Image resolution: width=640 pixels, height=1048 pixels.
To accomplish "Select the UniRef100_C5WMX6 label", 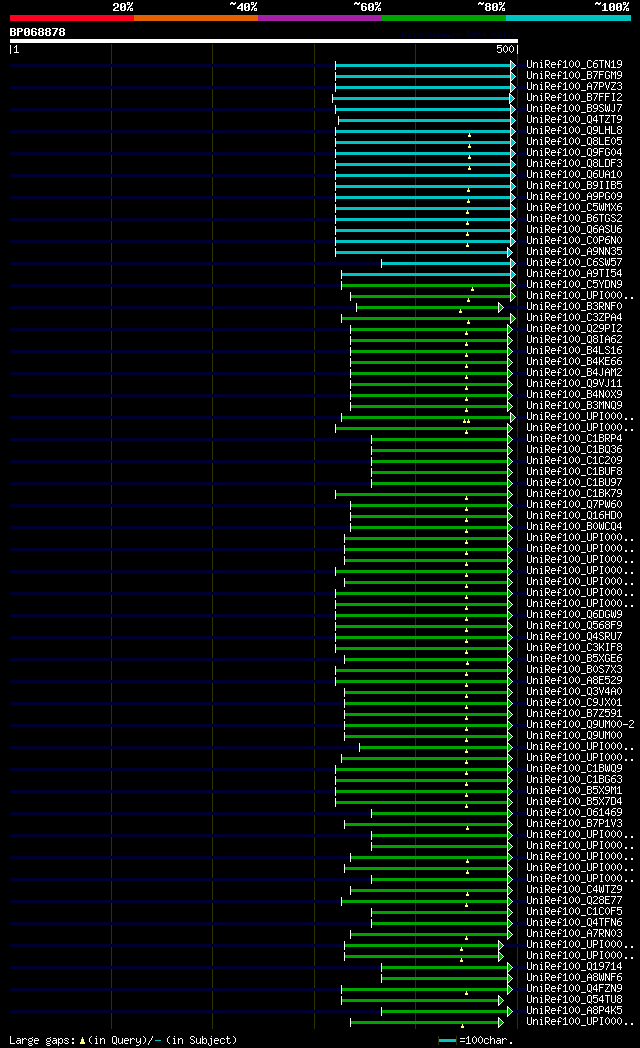I will pos(574,208).
